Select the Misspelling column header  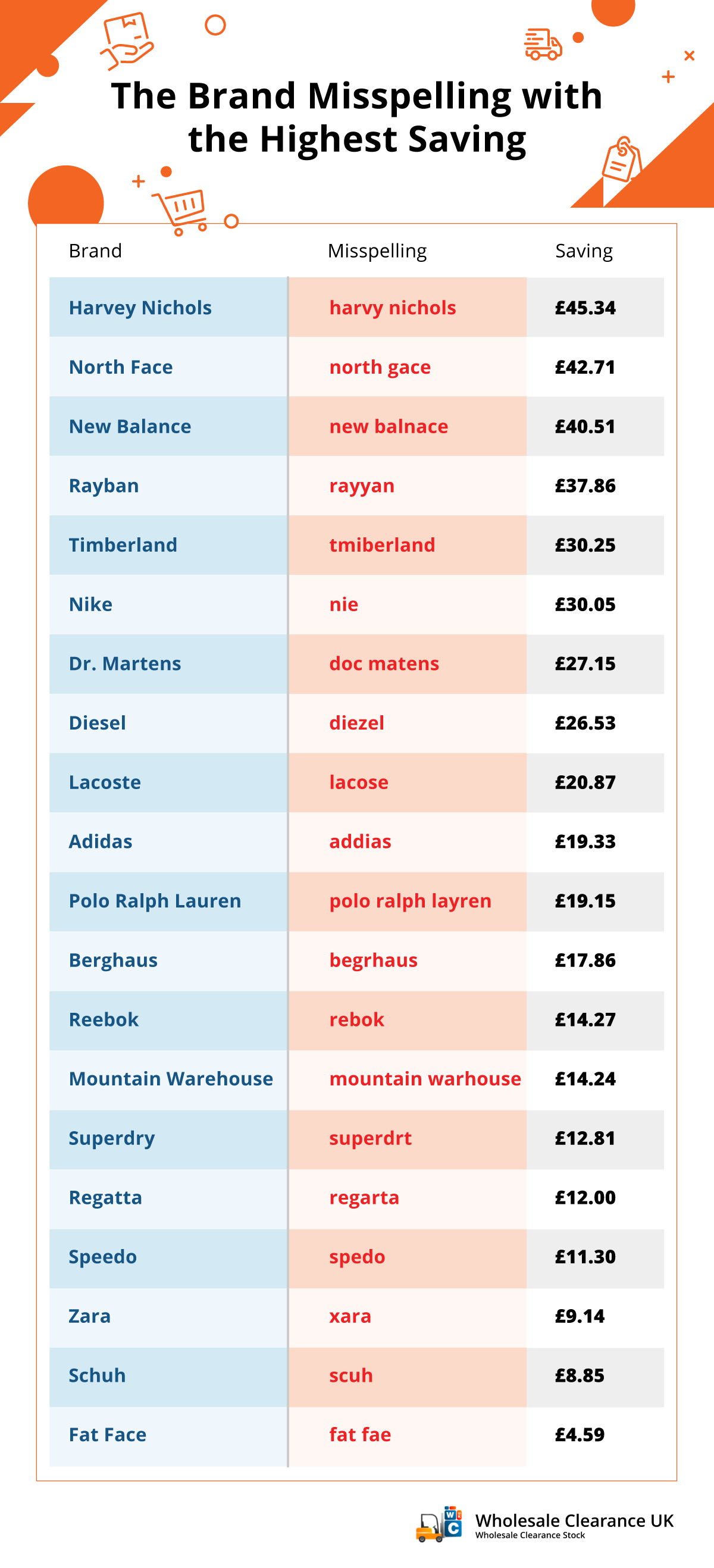377,251
